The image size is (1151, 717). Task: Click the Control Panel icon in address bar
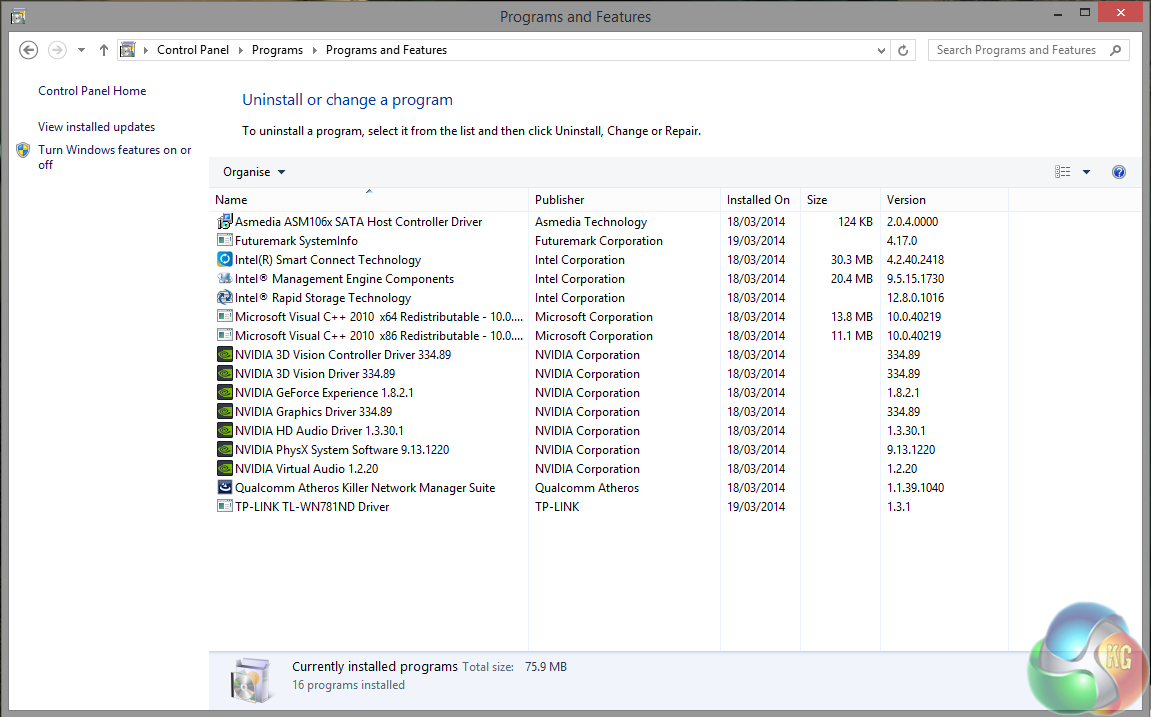coord(128,50)
